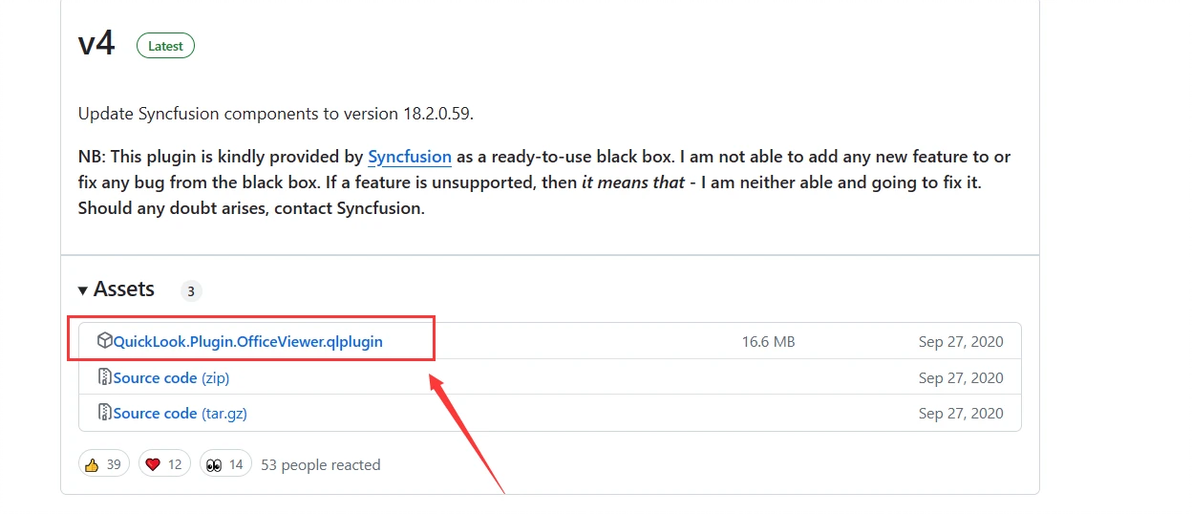Click the date on the qlplugin row
Screen dimensions: 1192x514
tap(960, 341)
